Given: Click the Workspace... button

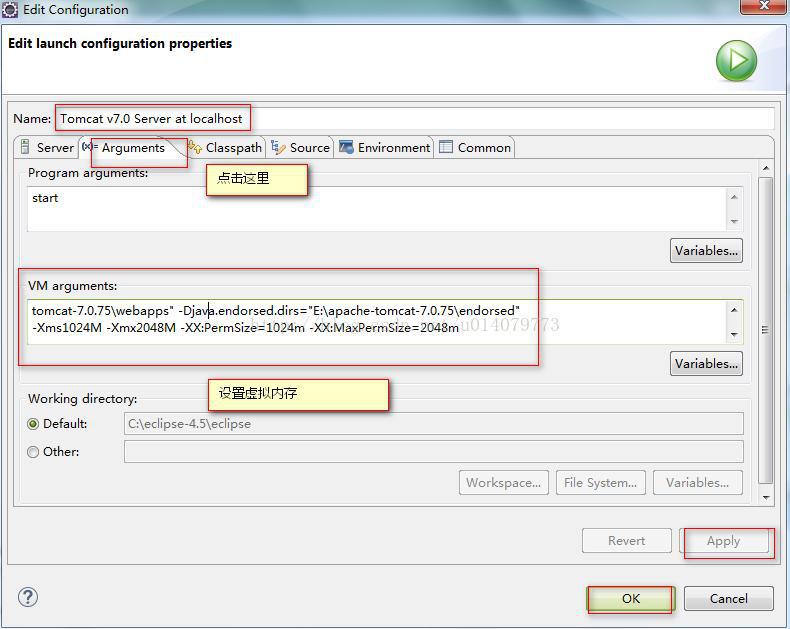Looking at the screenshot, I should pyautogui.click(x=503, y=483).
